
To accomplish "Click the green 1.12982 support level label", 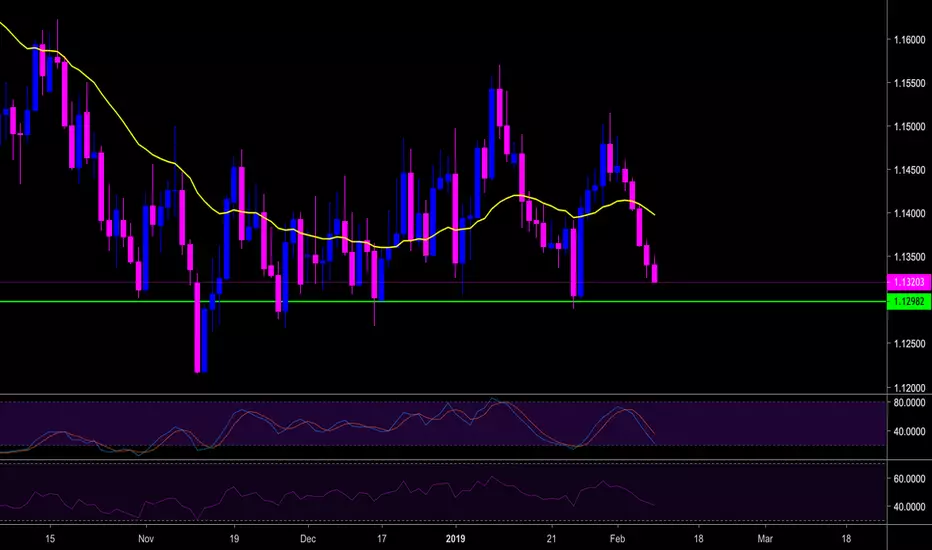I will pos(908,301).
